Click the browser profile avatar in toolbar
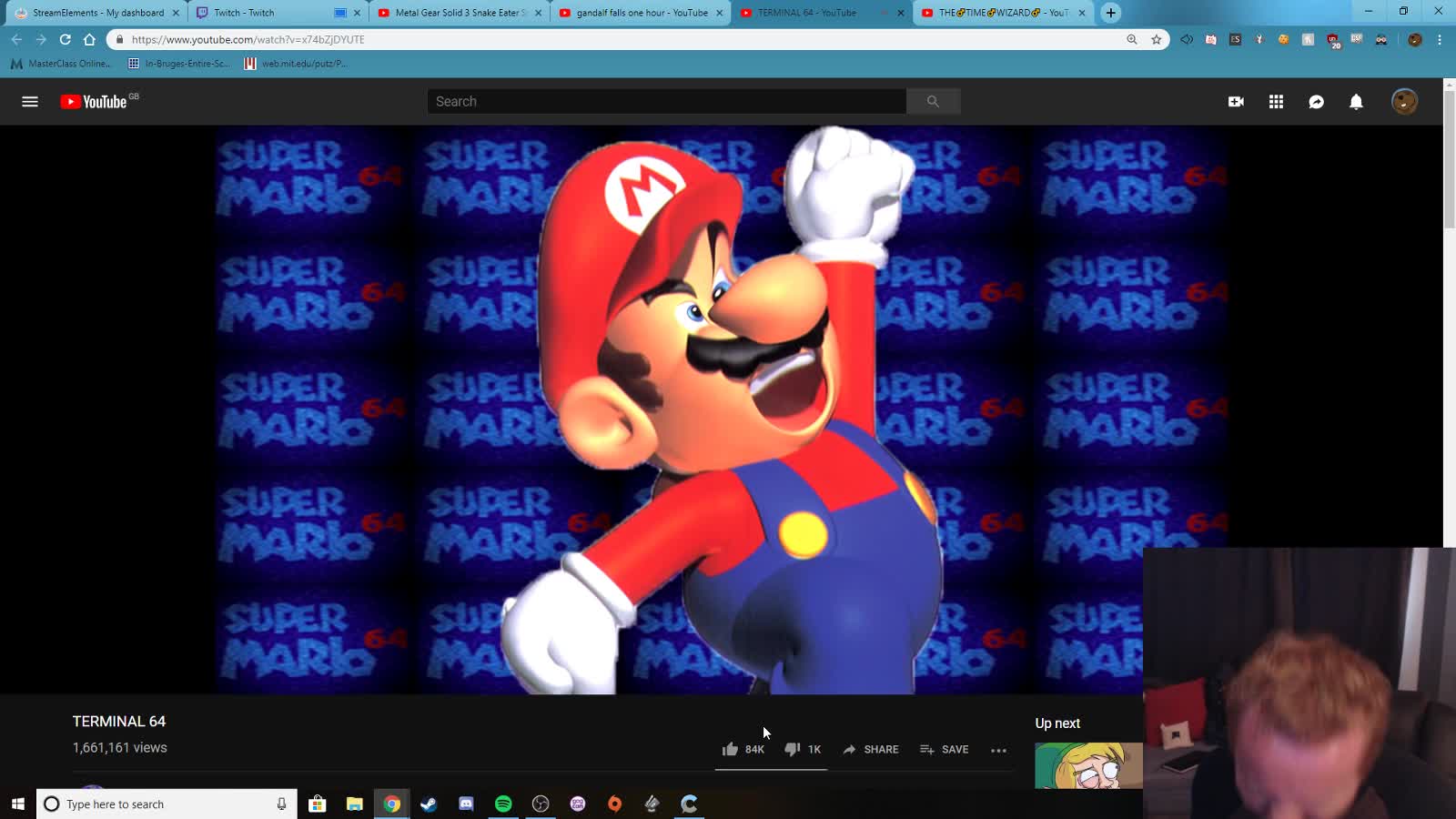Screen dimensions: 1456x819 (x=1414, y=39)
